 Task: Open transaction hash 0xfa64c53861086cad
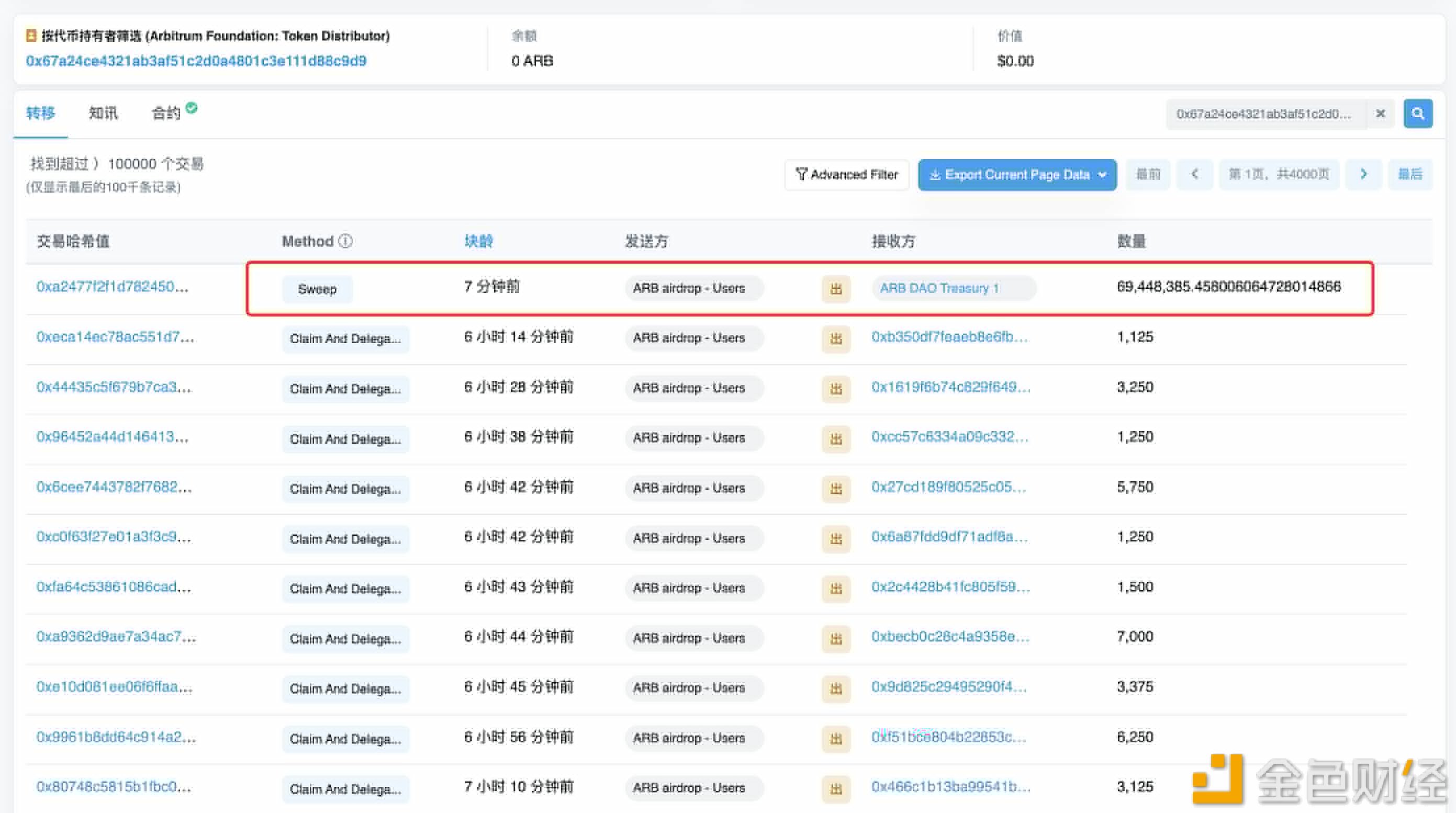114,587
